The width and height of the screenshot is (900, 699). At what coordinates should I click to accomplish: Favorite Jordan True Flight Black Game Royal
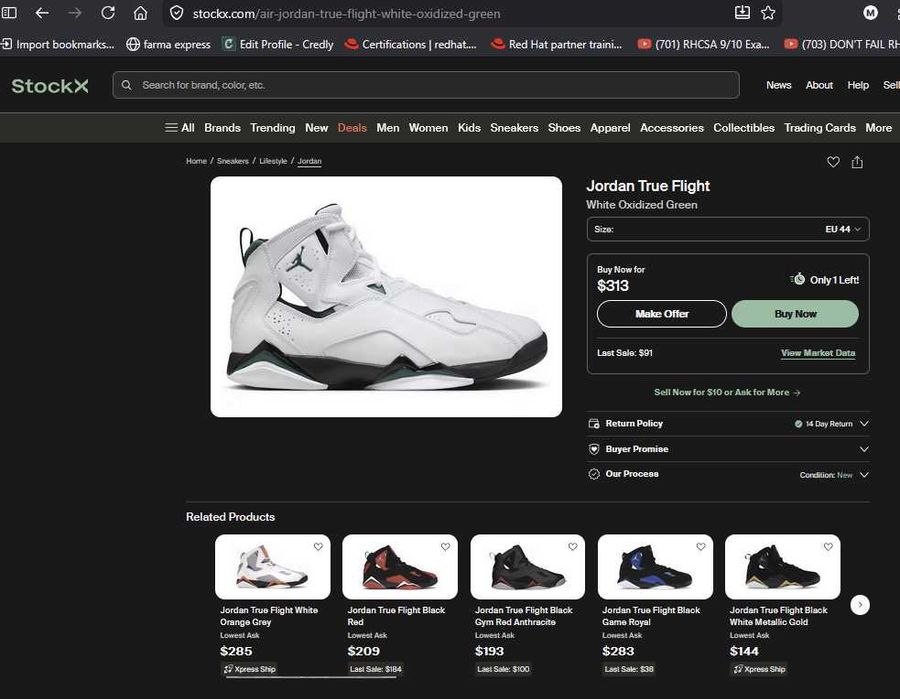tap(701, 546)
